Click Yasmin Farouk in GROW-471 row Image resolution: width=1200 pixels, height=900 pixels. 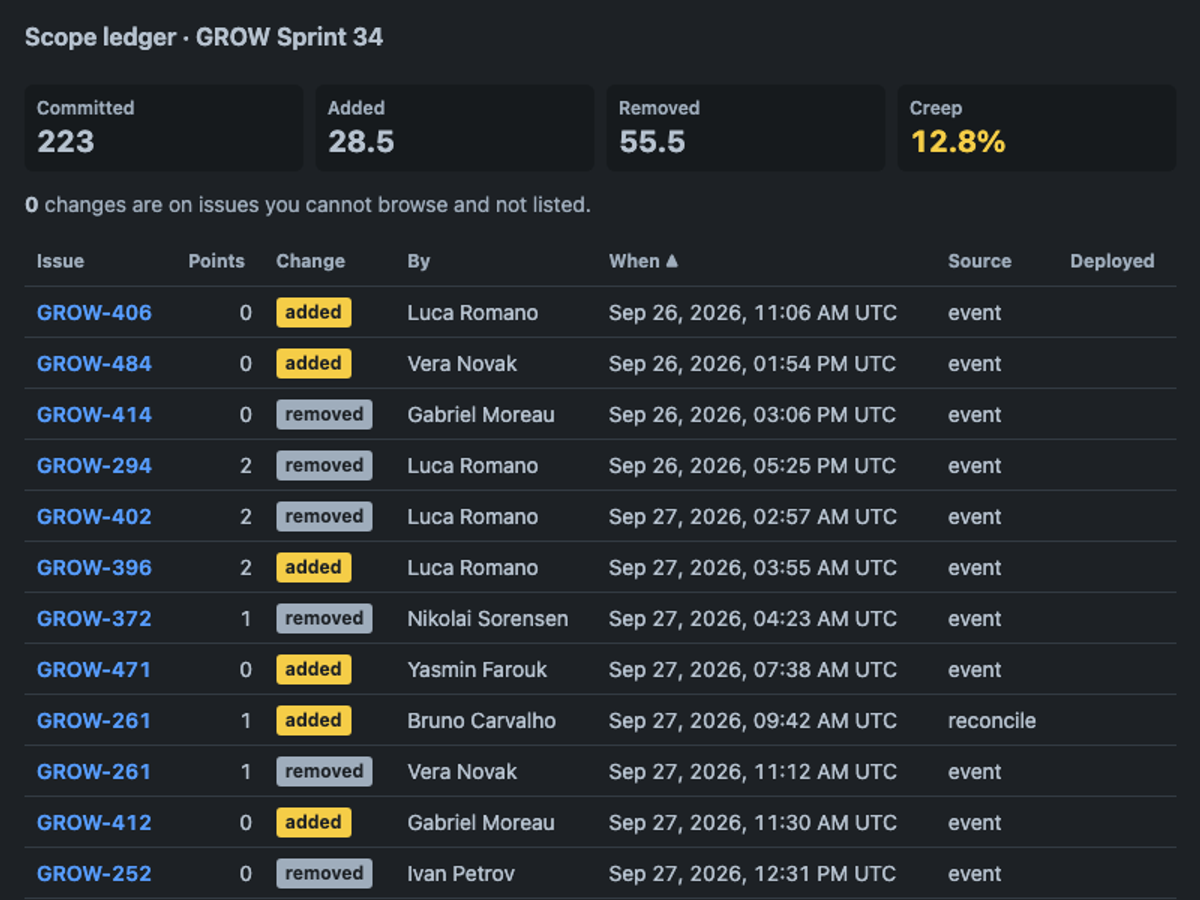[x=477, y=670]
